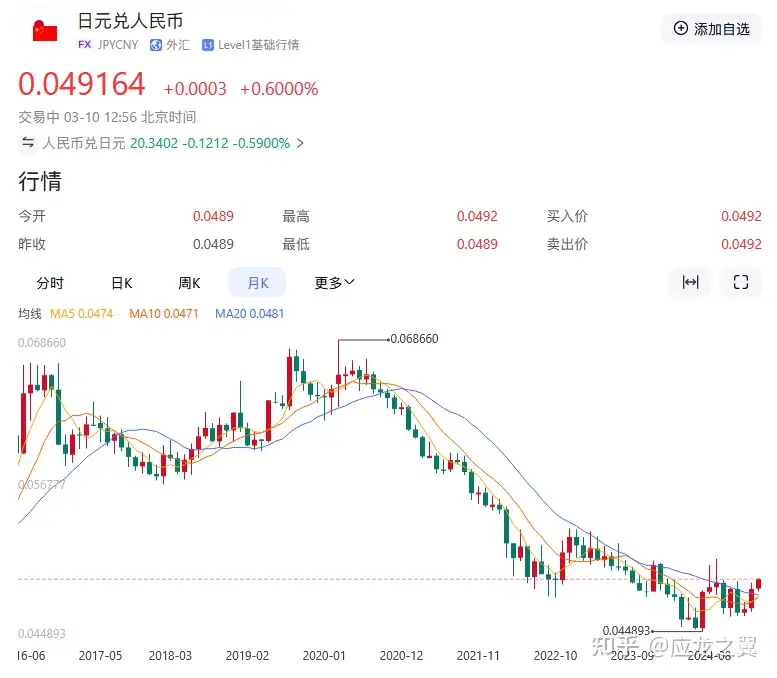
Task: Open the 人民币兑日元 reverse pair link
Action: [x=84, y=143]
